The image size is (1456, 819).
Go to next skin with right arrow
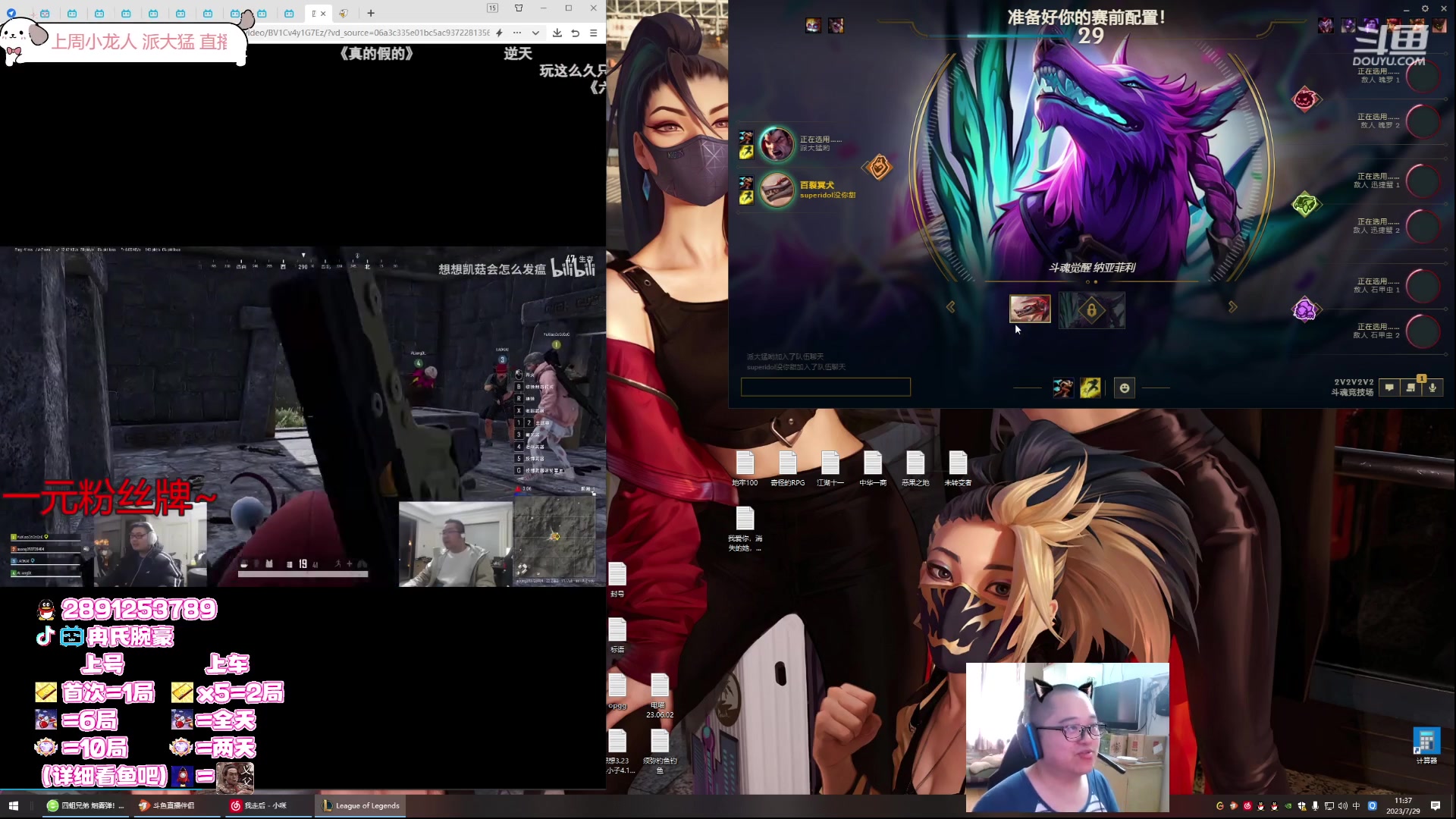coord(1233,306)
